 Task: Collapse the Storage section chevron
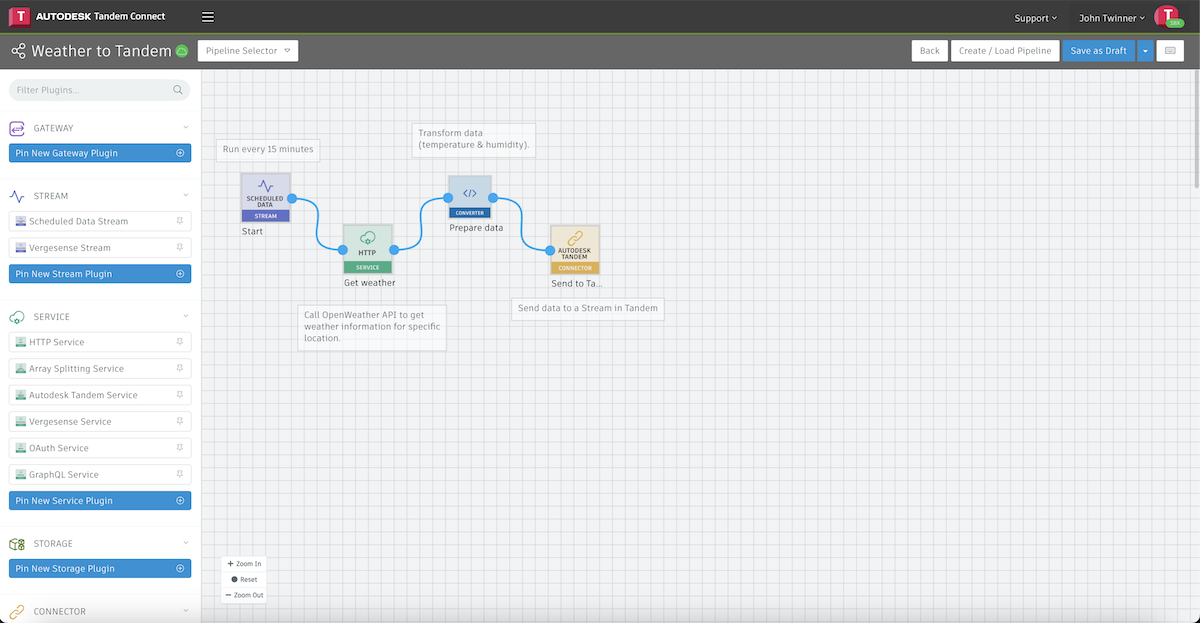[x=186, y=544]
